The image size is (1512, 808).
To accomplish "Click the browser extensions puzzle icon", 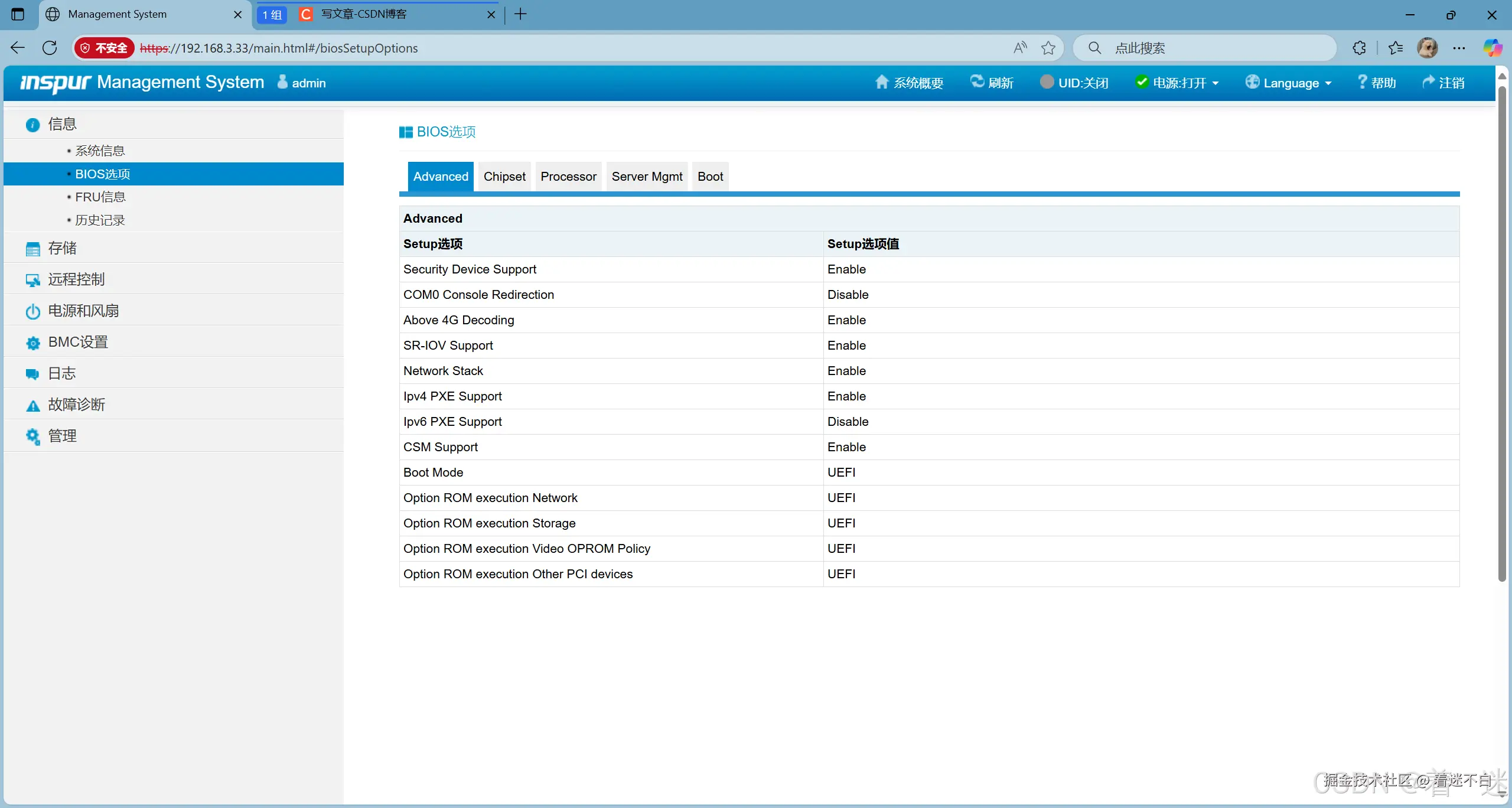I will pos(1359,48).
